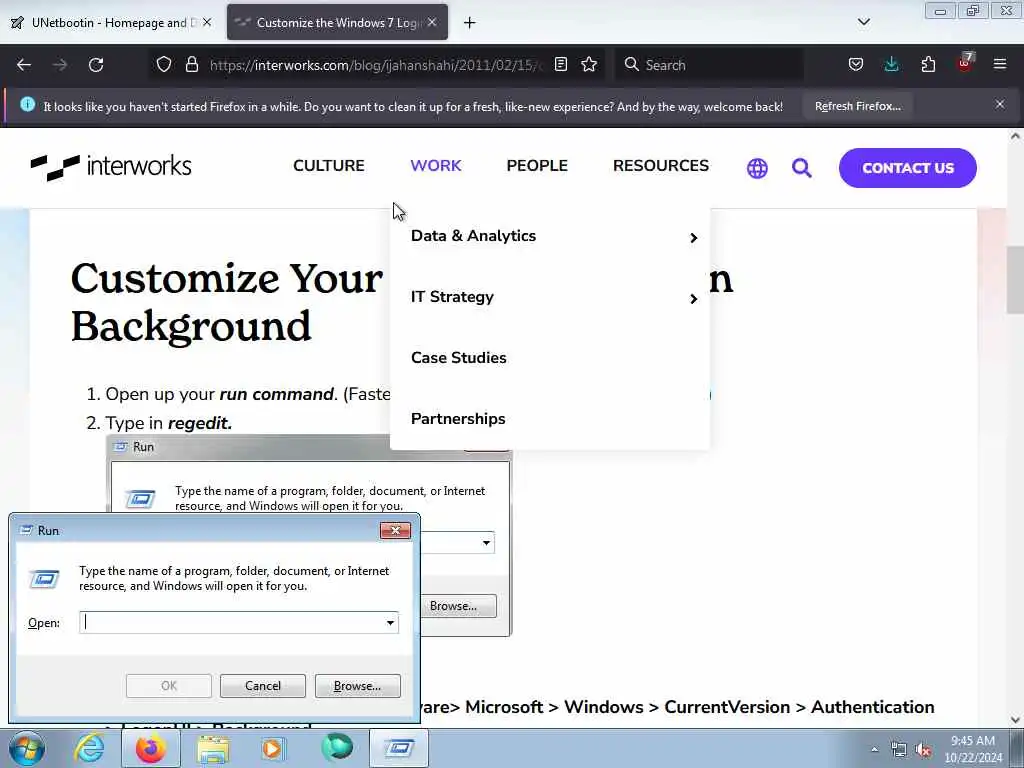The image size is (1024, 768).
Task: Click the network tray icon
Action: point(899,750)
